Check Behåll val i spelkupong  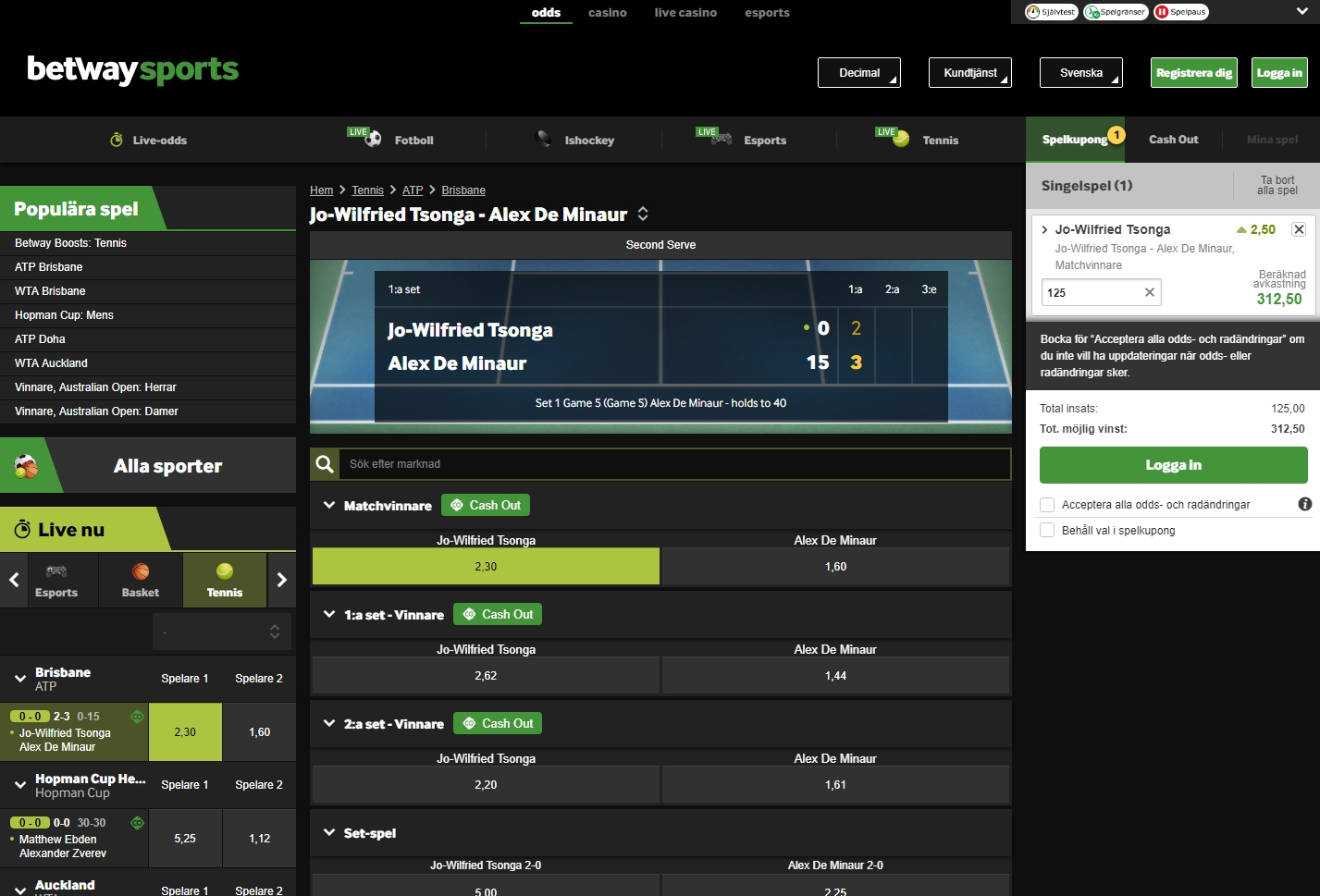[1046, 530]
